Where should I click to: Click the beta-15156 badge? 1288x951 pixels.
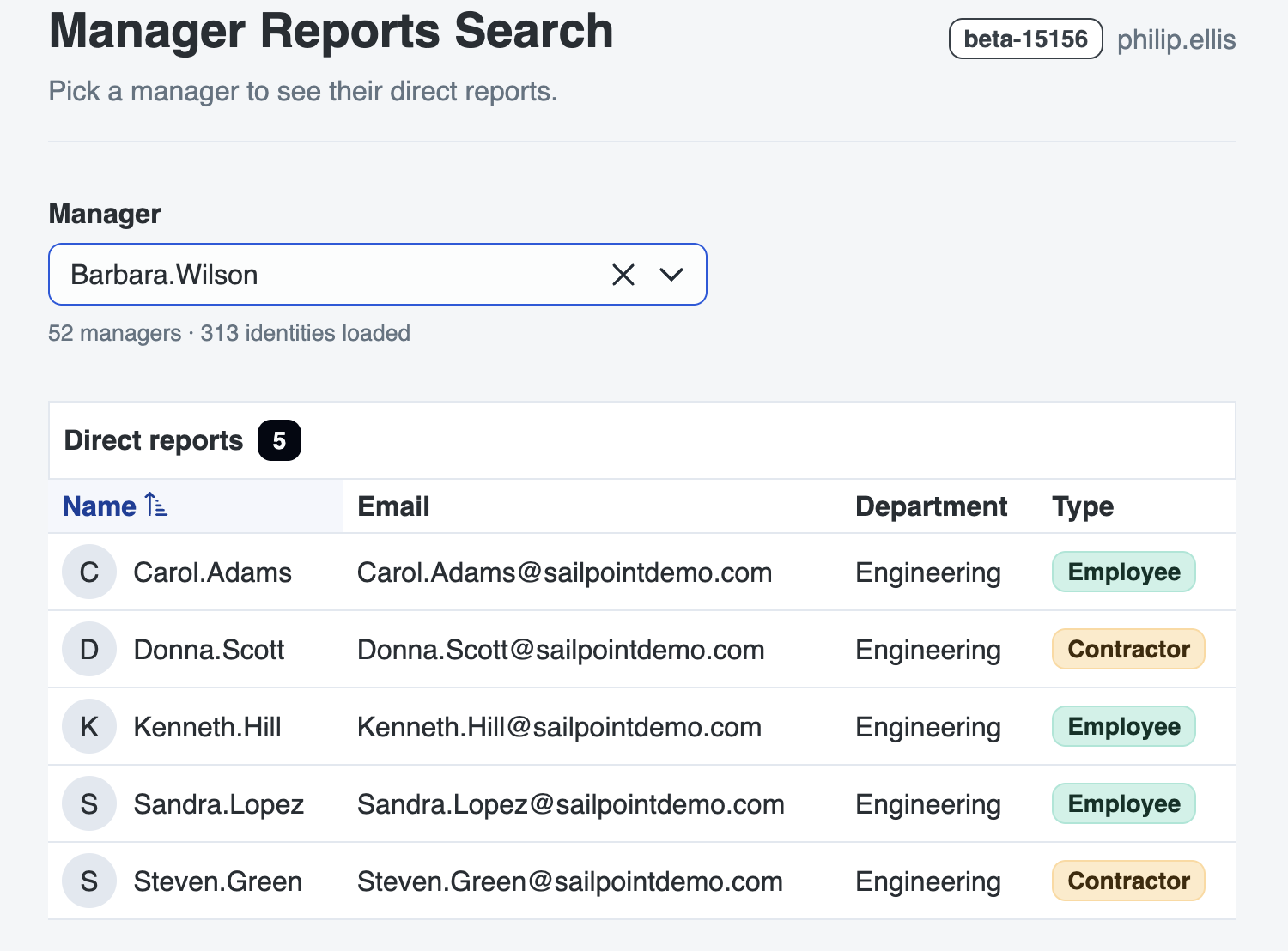1026,39
